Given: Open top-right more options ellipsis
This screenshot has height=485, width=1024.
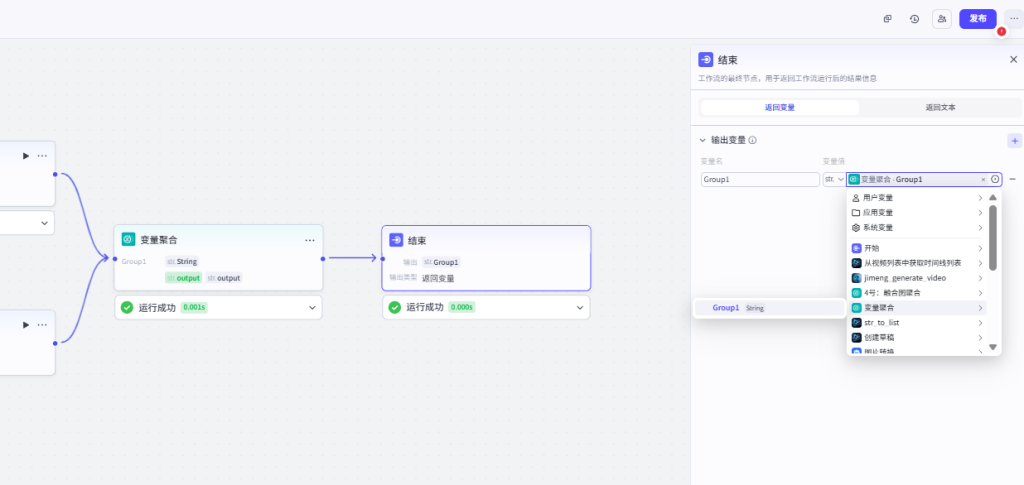Looking at the screenshot, I should (1013, 19).
